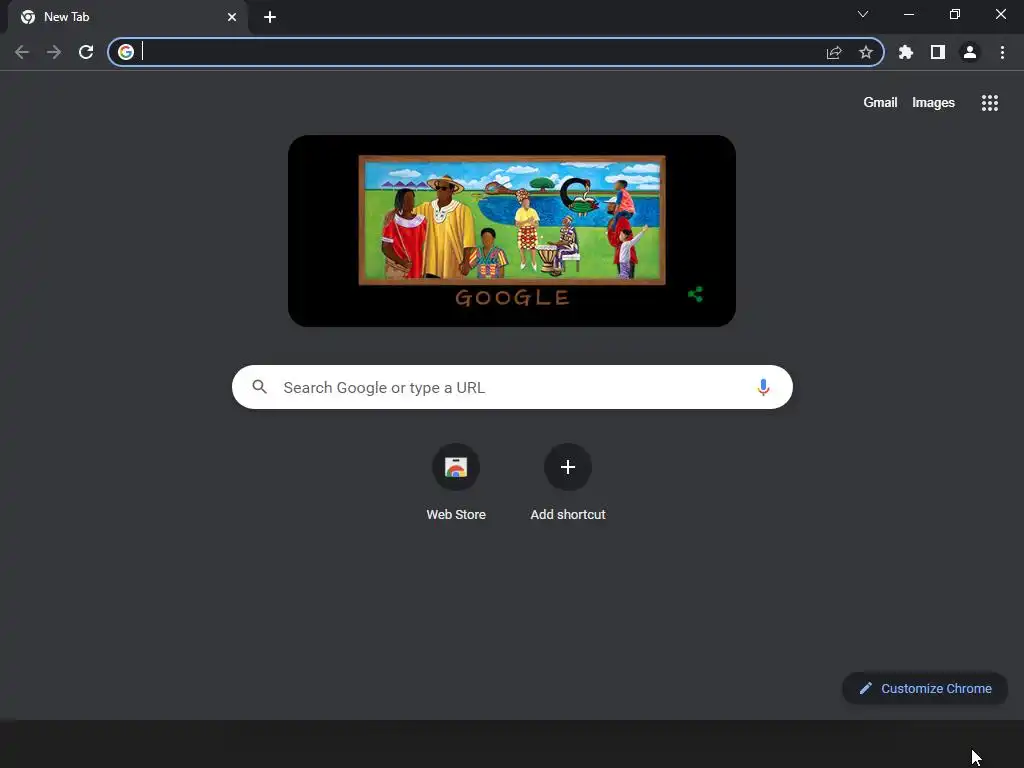Go forward with the forward arrow
The height and width of the screenshot is (768, 1024).
[54, 52]
